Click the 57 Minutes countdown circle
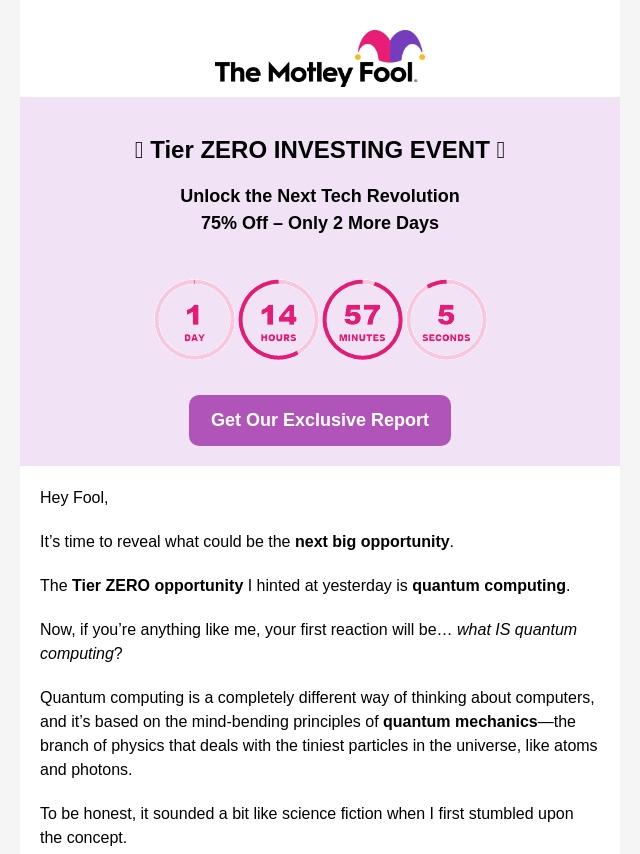 [362, 320]
